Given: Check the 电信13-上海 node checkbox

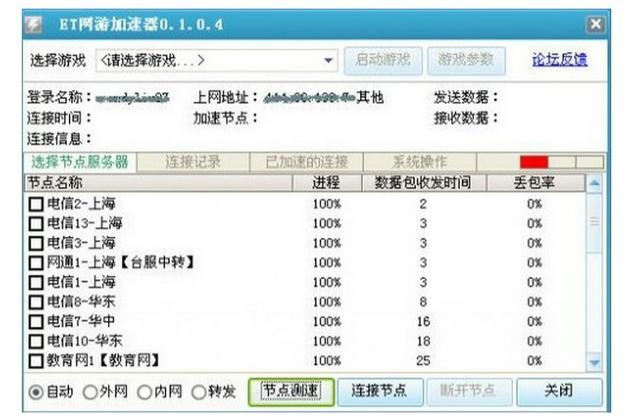Looking at the screenshot, I should 36,223.
